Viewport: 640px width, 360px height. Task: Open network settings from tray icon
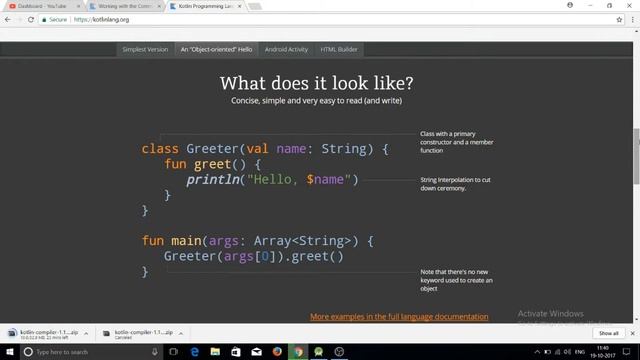coord(558,352)
